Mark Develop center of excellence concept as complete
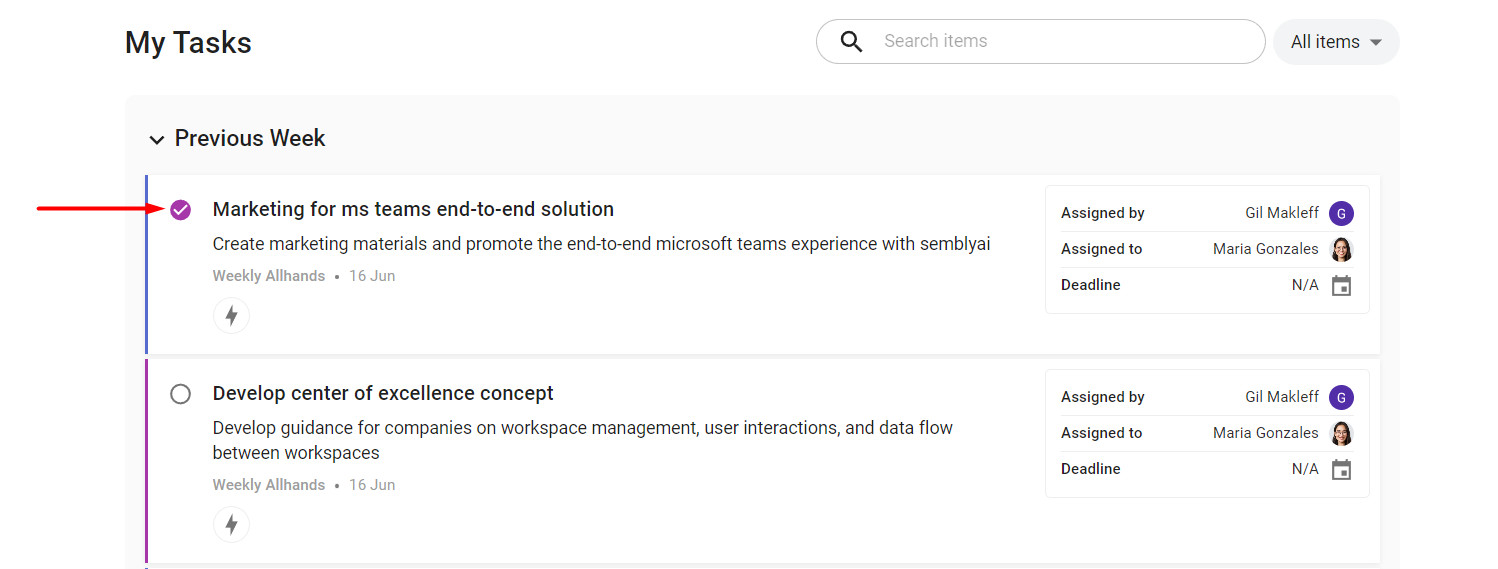Viewport: 1498px width, 569px height. pos(180,394)
